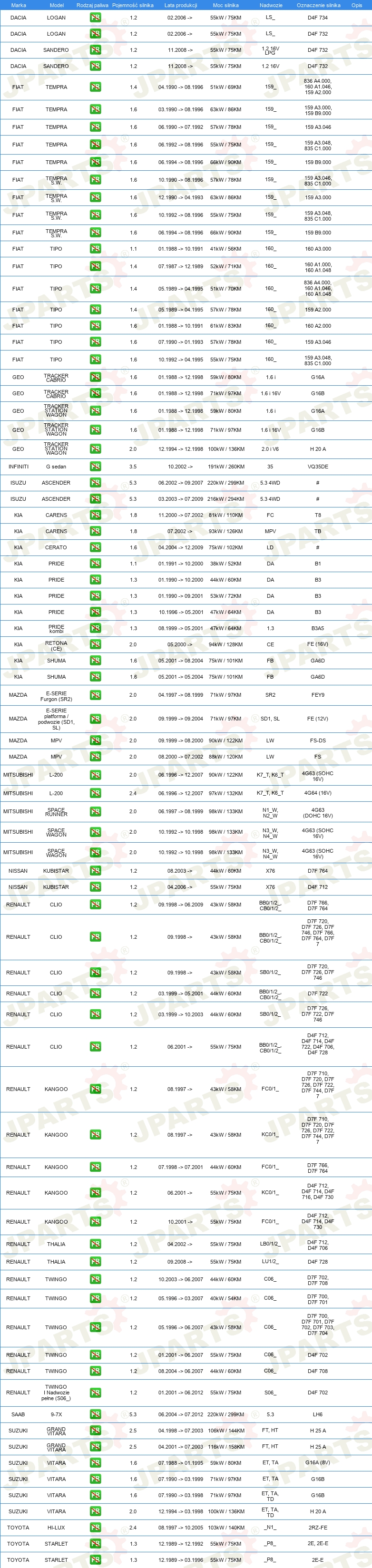Image resolution: width=372 pixels, height=1568 pixels.
Task: Select the CERATO model cell
Action: coord(56,548)
